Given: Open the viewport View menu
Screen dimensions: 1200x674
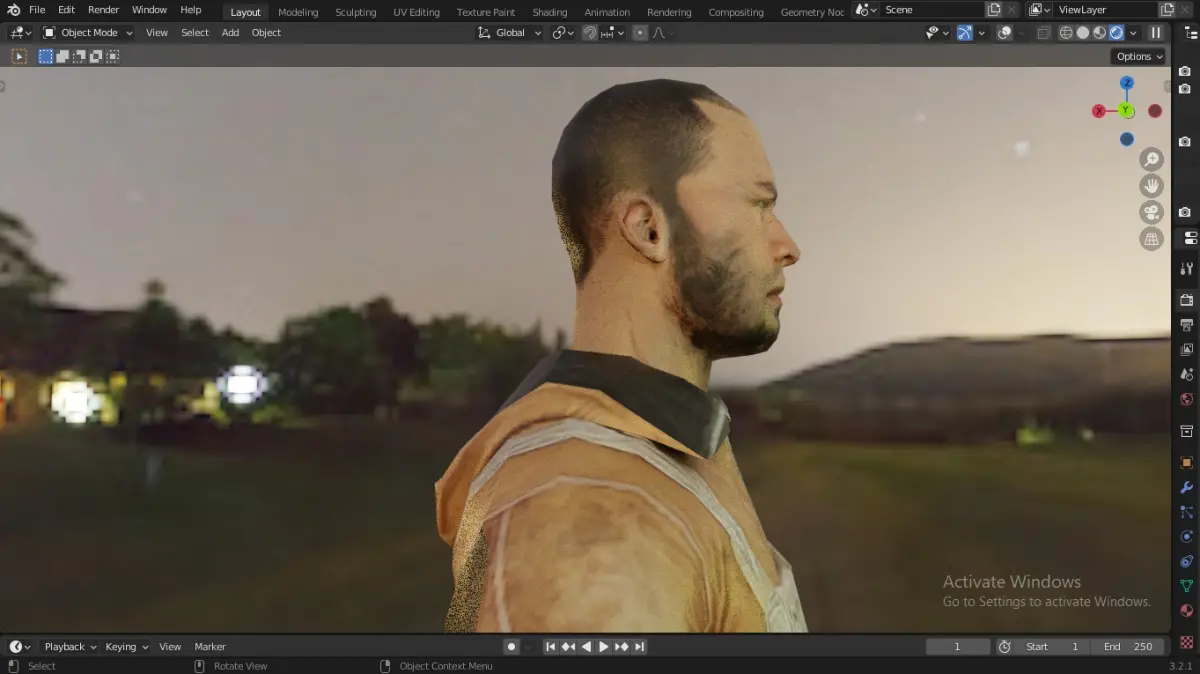Looking at the screenshot, I should (157, 32).
